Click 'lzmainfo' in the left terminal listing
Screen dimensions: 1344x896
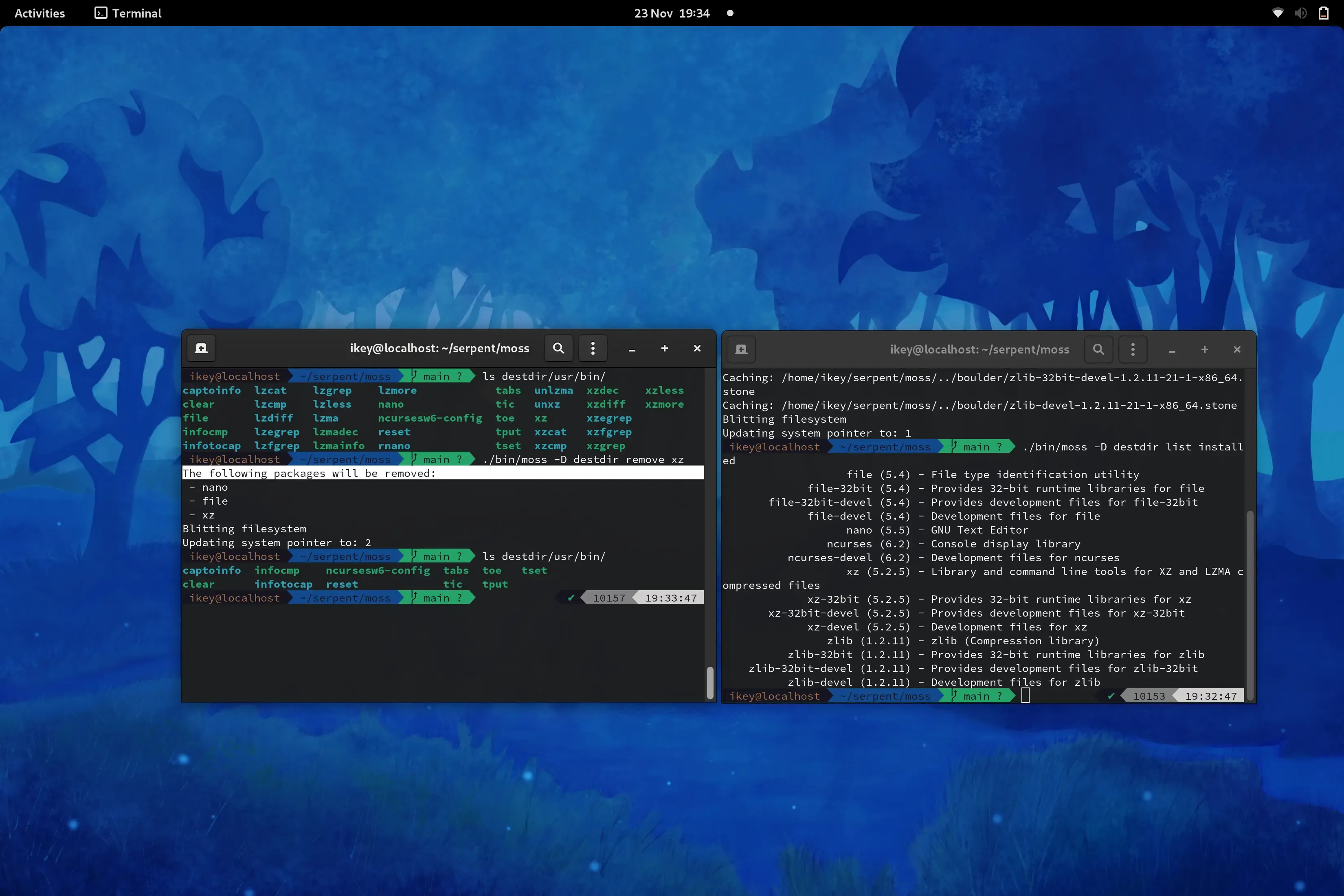[x=338, y=446]
